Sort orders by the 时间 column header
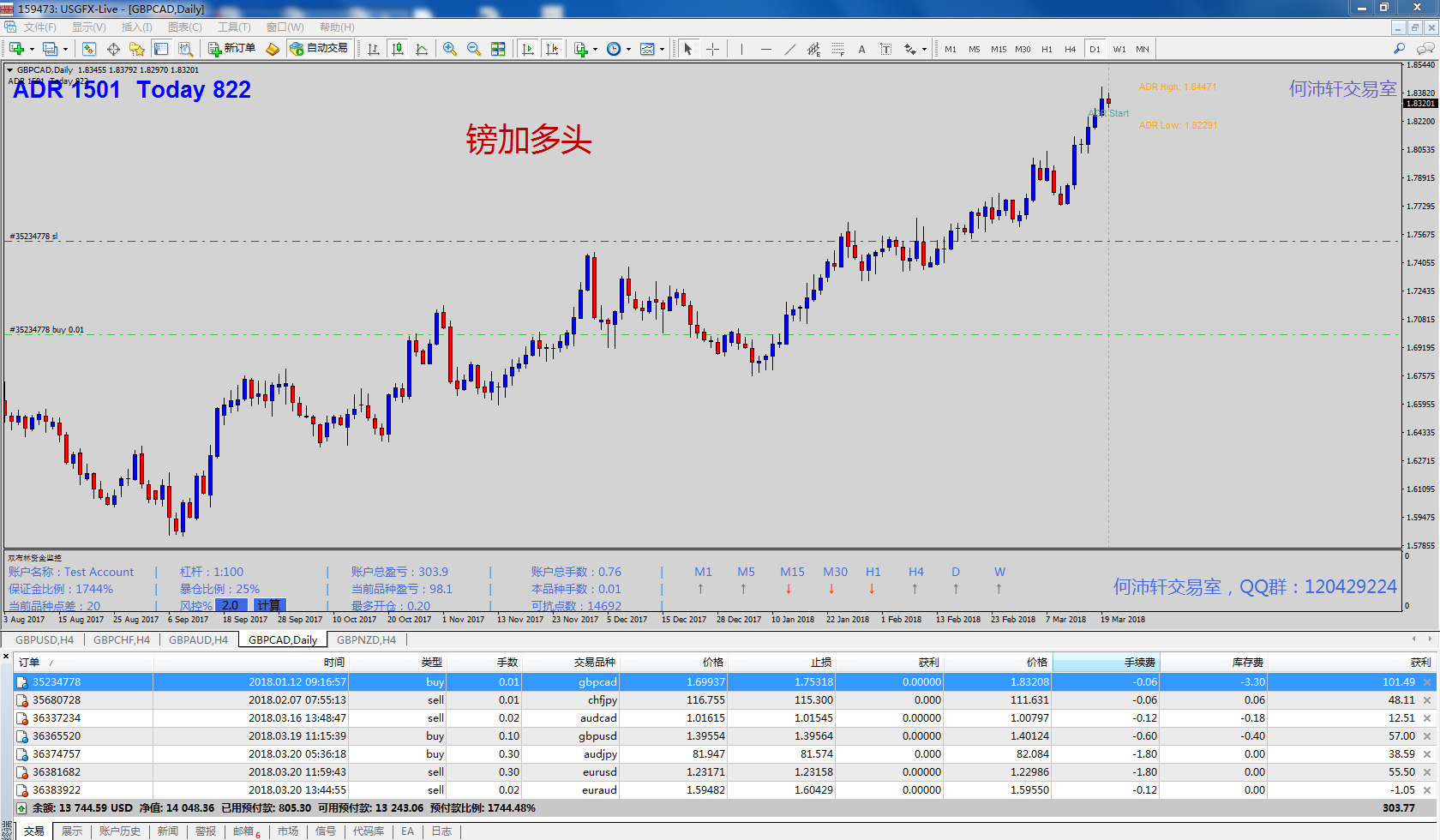The height and width of the screenshot is (840, 1440). (250, 662)
